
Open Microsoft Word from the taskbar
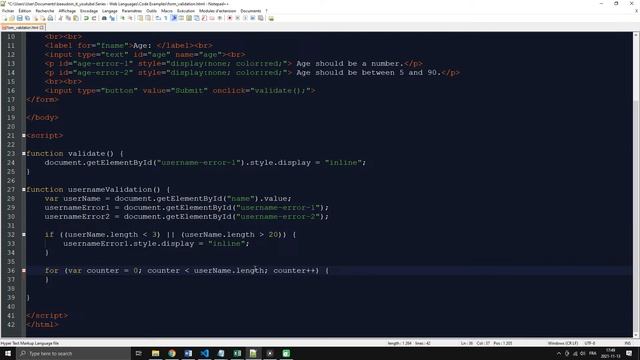tap(188, 353)
